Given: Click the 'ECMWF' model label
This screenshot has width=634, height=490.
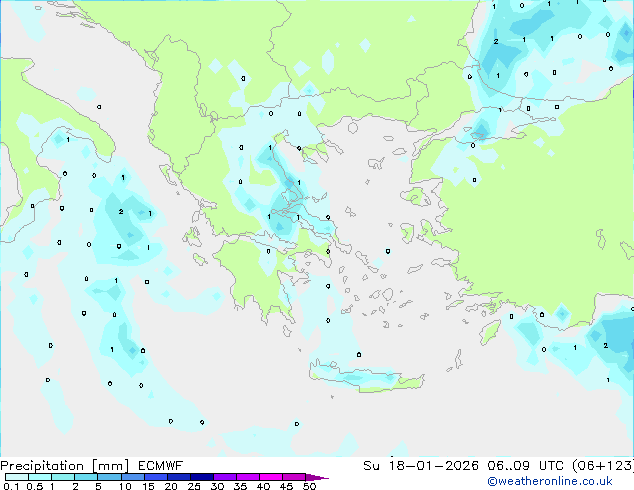Looking at the screenshot, I should (161, 466).
